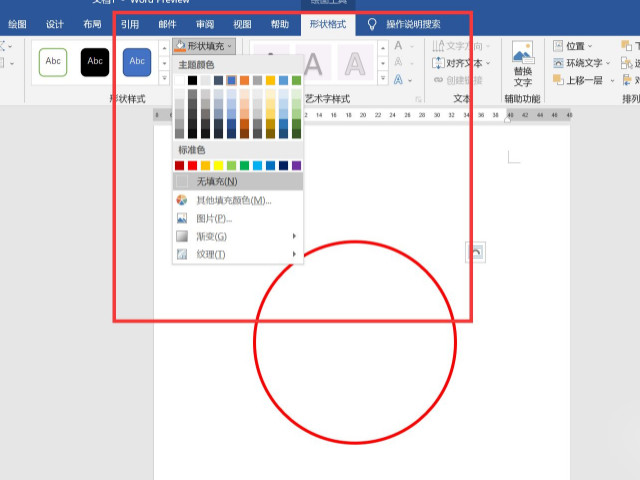Select the black filled Abc shape style
This screenshot has height=480, width=640.
(x=95, y=62)
